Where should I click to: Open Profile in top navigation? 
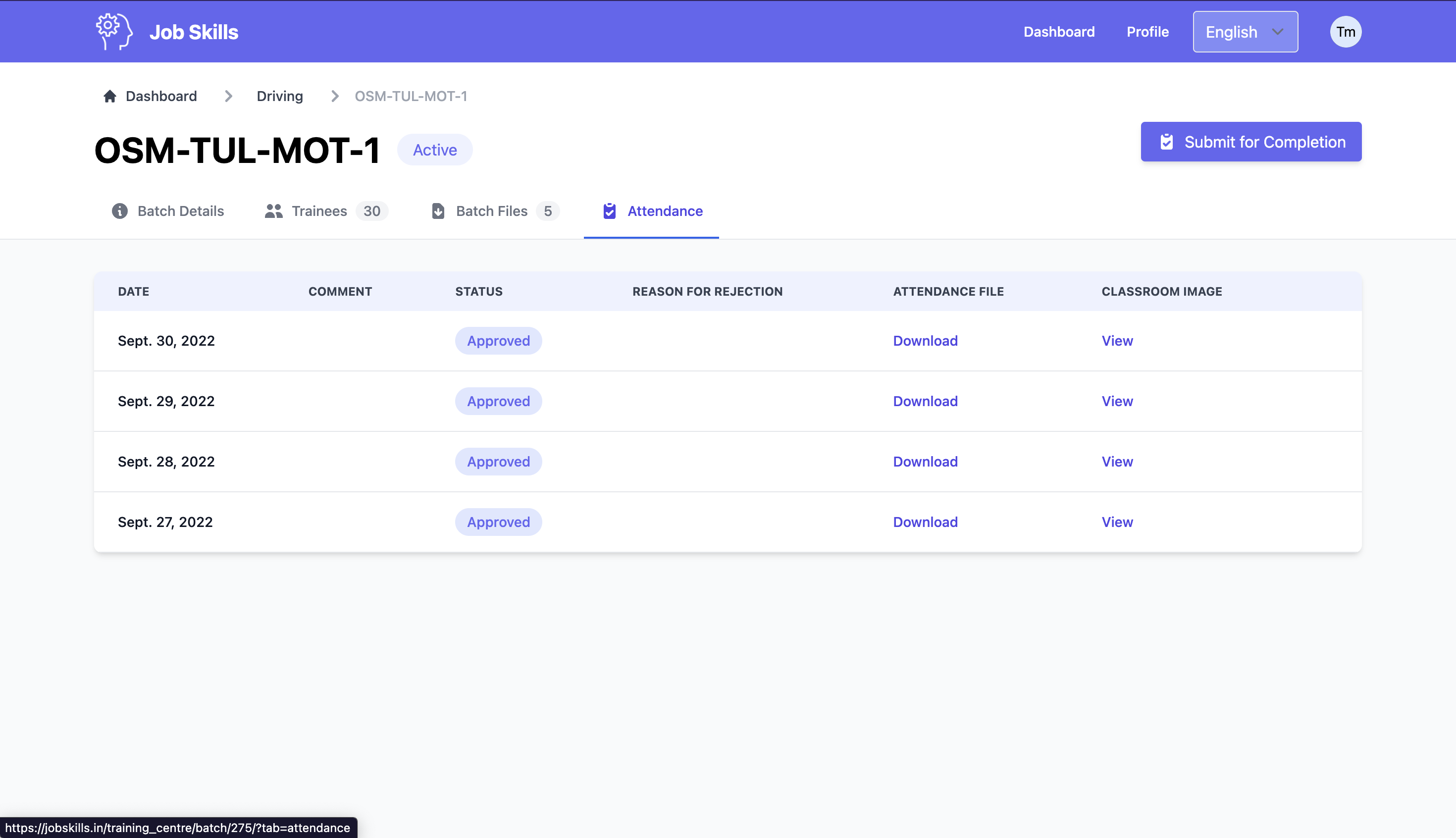pyautogui.click(x=1147, y=32)
